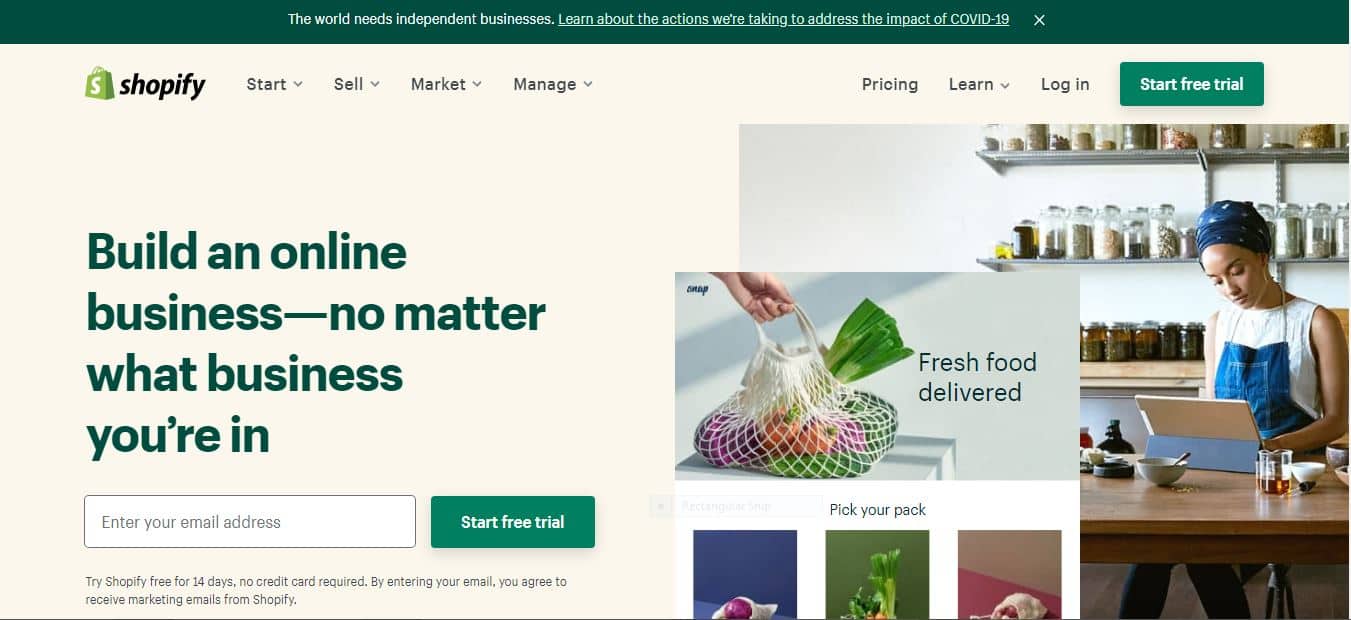The width and height of the screenshot is (1351, 620).
Task: Select the pink background pack thumbnail
Action: click(x=1009, y=575)
